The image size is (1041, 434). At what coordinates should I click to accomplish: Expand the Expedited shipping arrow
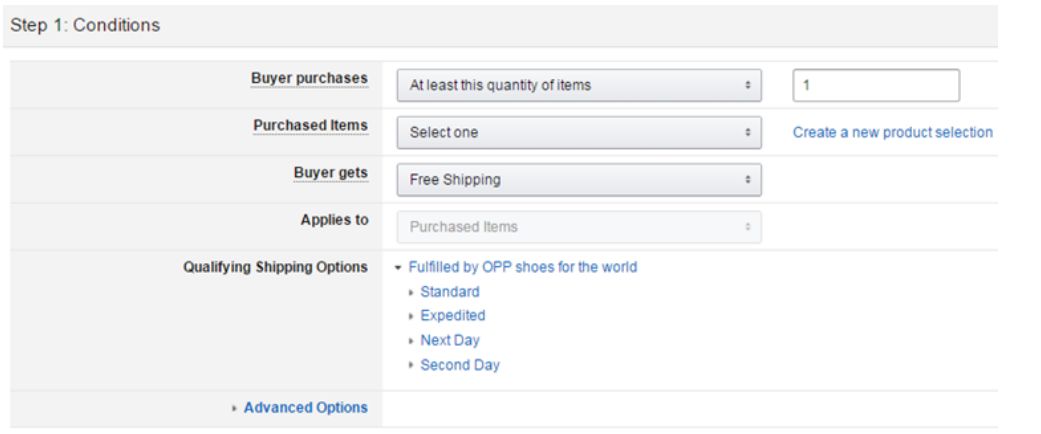coord(411,316)
